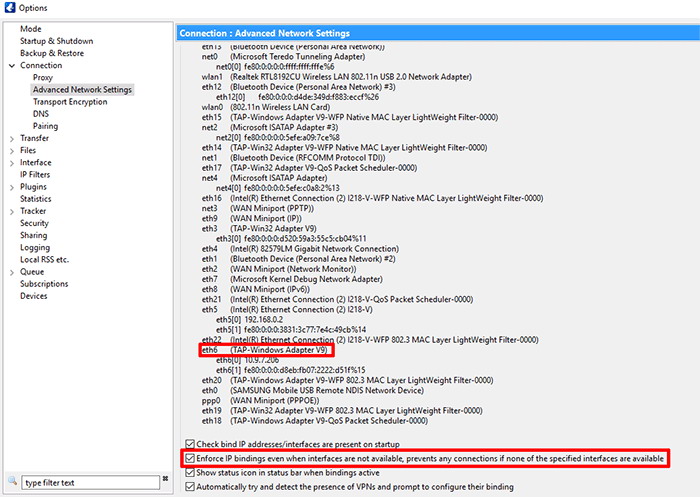Screen dimensions: 700x497
Task: Click the eth3 TAP-Win32 Adapter V9 line
Action: [x=259, y=229]
